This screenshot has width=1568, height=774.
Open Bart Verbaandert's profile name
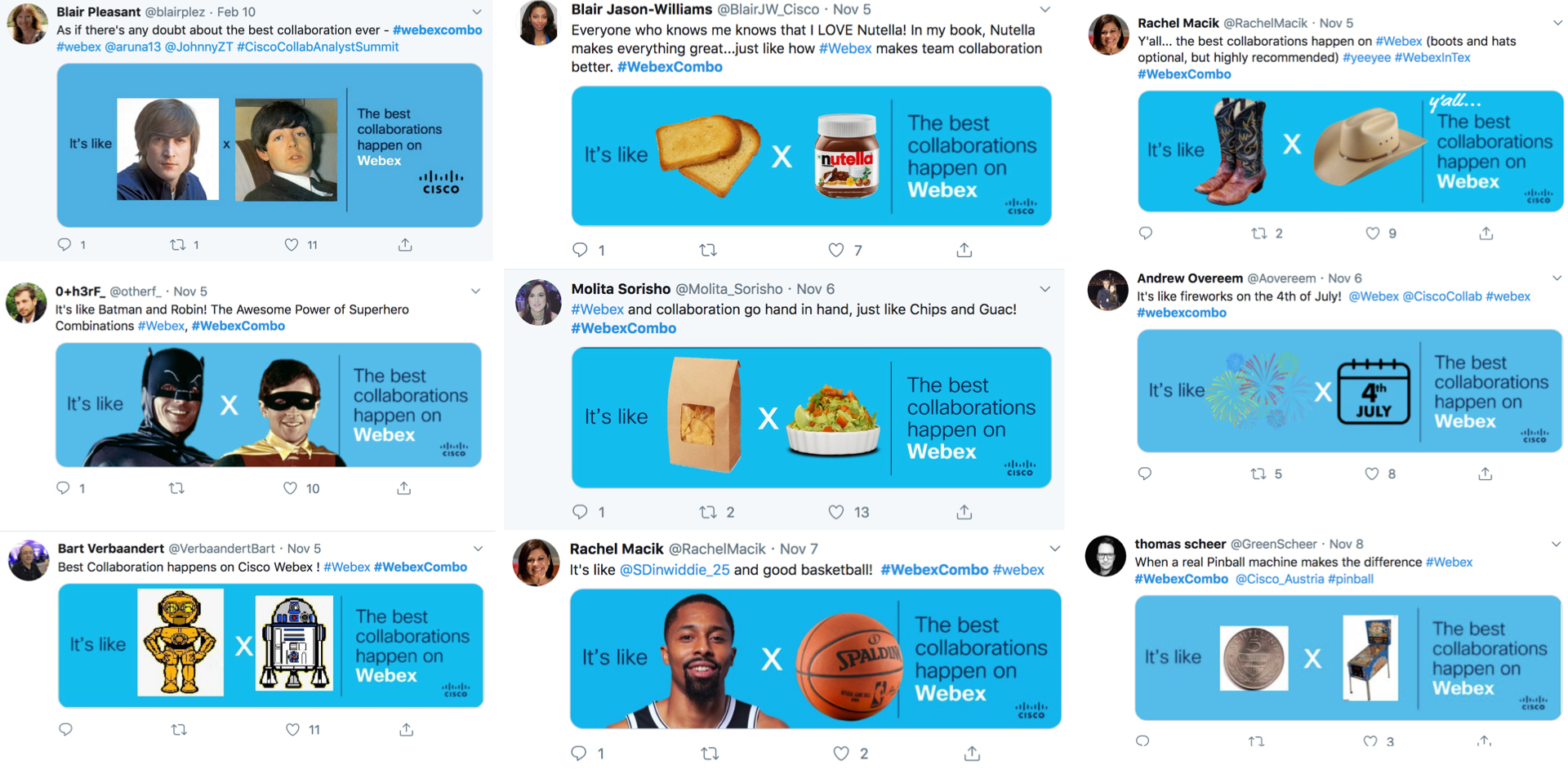coord(111,549)
